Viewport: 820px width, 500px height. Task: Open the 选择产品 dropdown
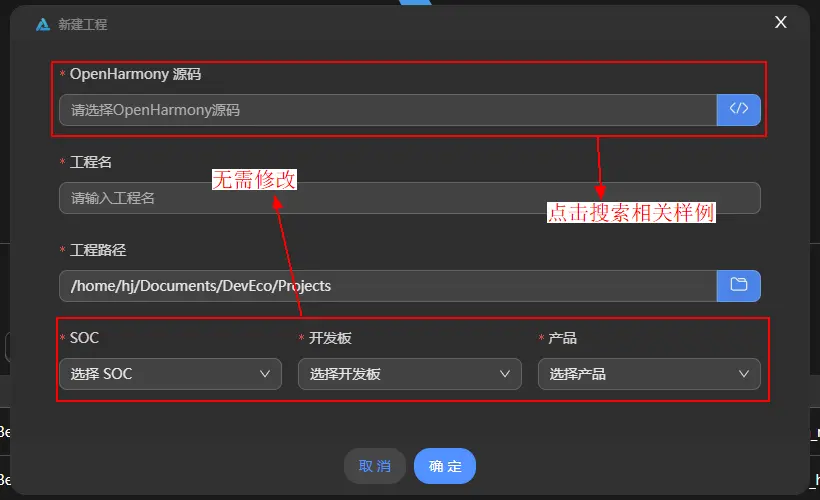[x=649, y=374]
